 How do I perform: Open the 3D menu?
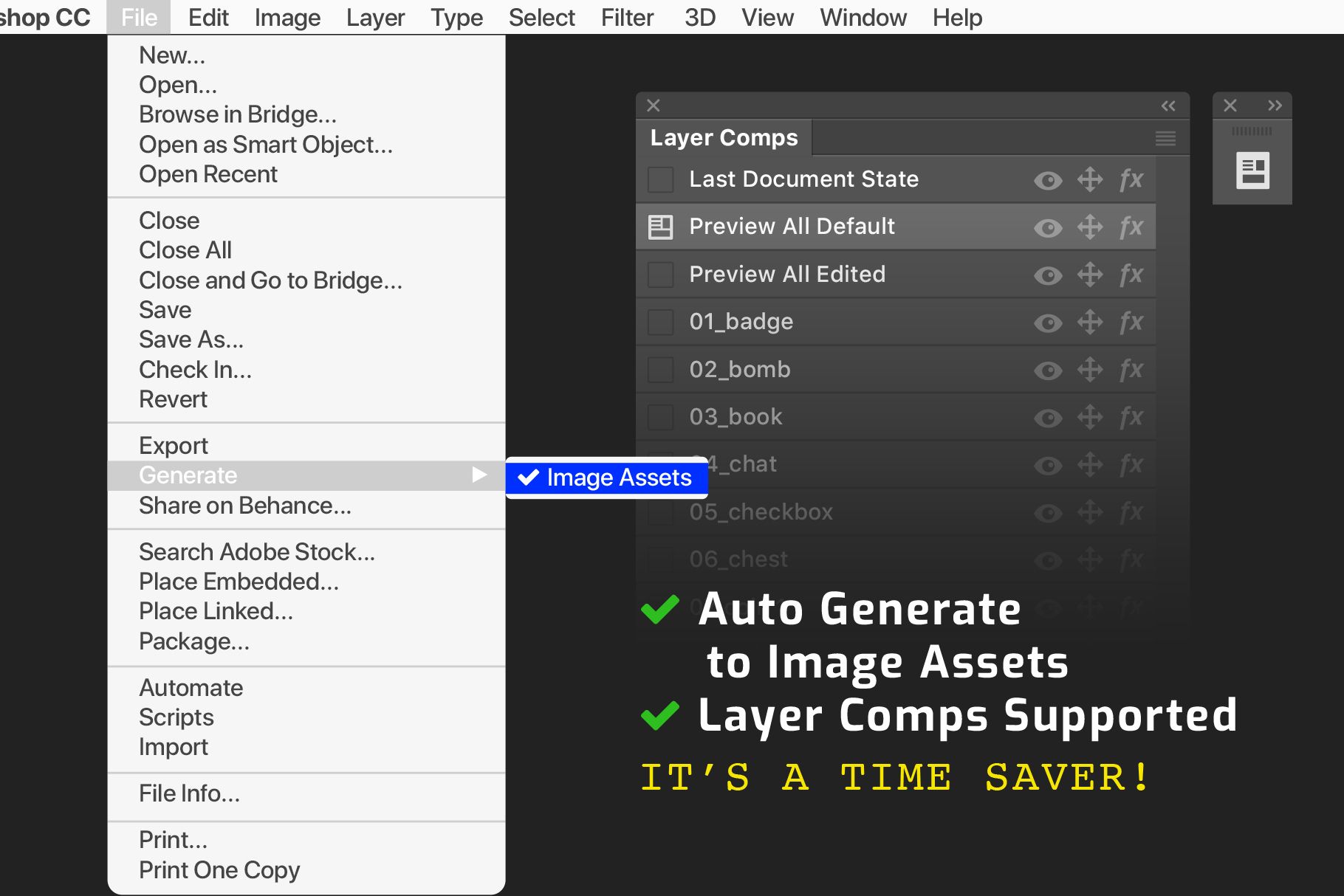coord(700,17)
